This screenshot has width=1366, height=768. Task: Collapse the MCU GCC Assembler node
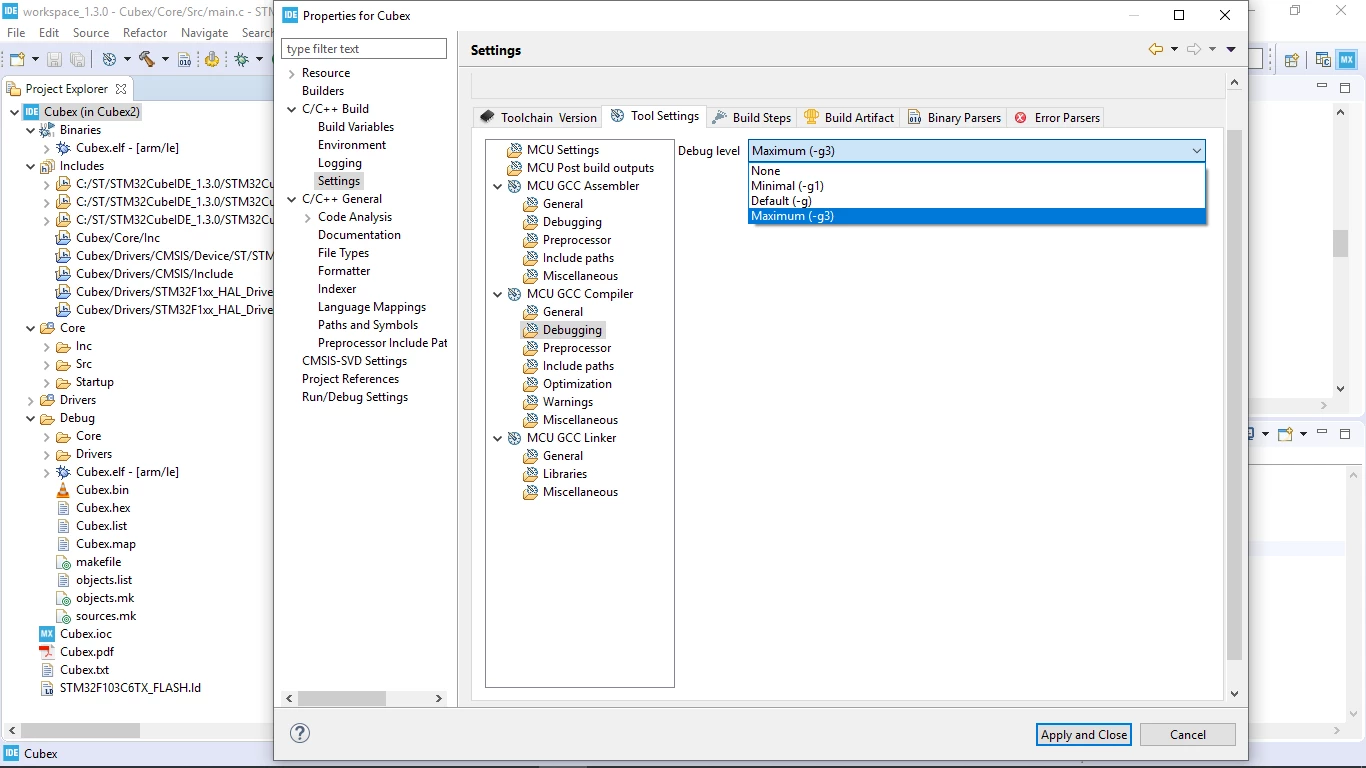click(498, 186)
